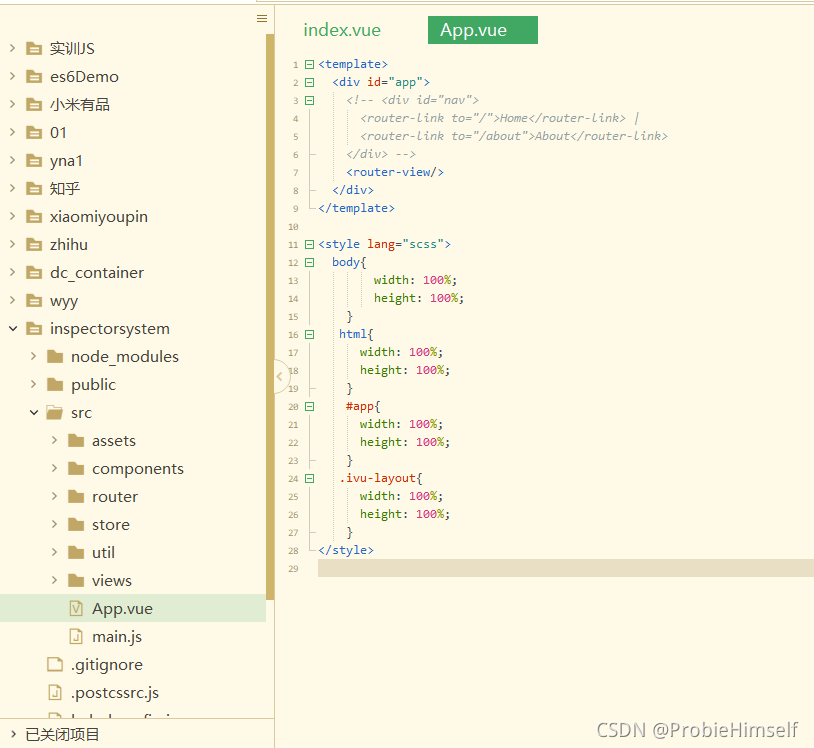Click the public folder icon
The image size is (814, 748).
(x=55, y=385)
